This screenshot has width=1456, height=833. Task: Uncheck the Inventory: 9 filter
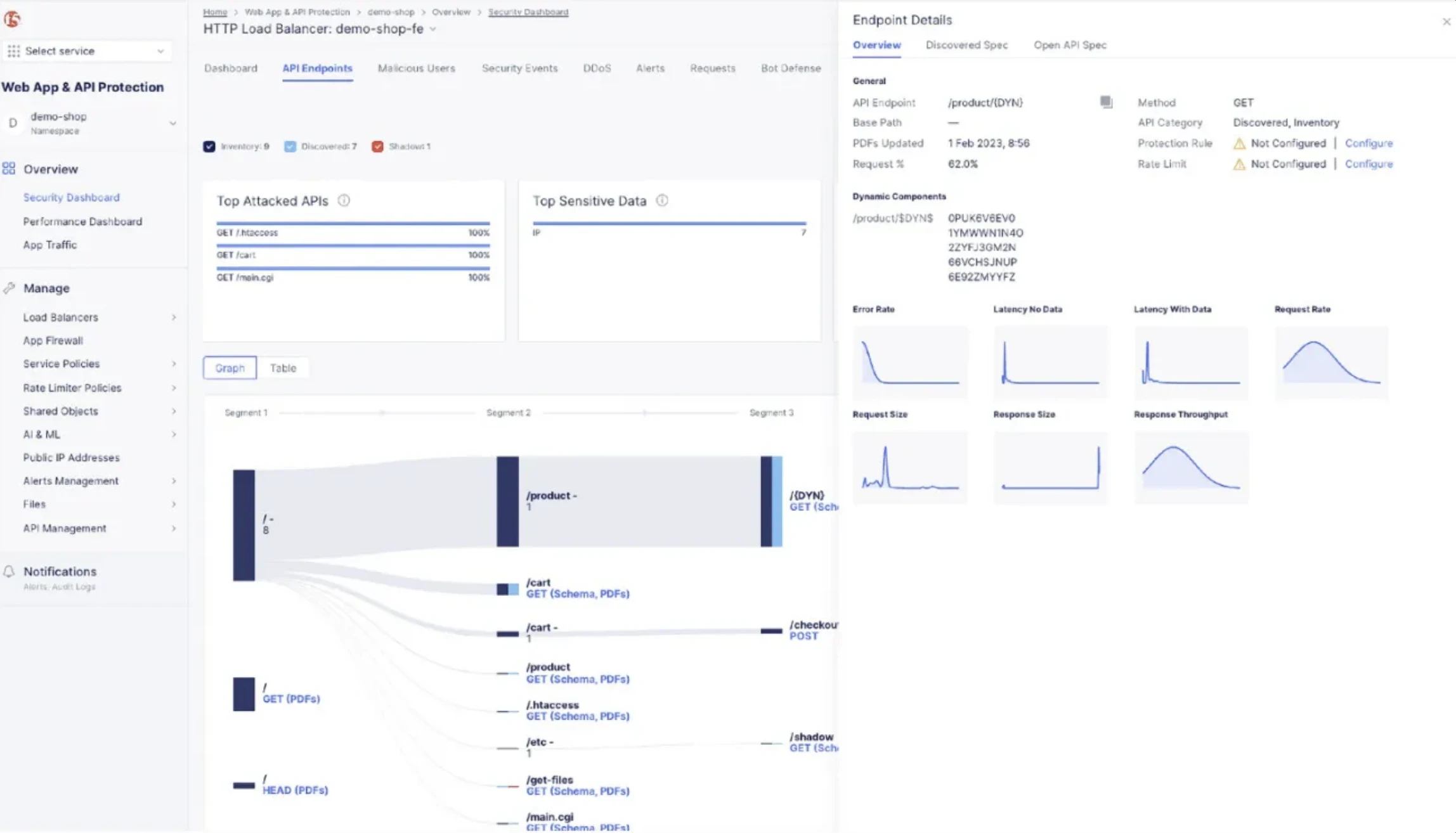coord(209,146)
